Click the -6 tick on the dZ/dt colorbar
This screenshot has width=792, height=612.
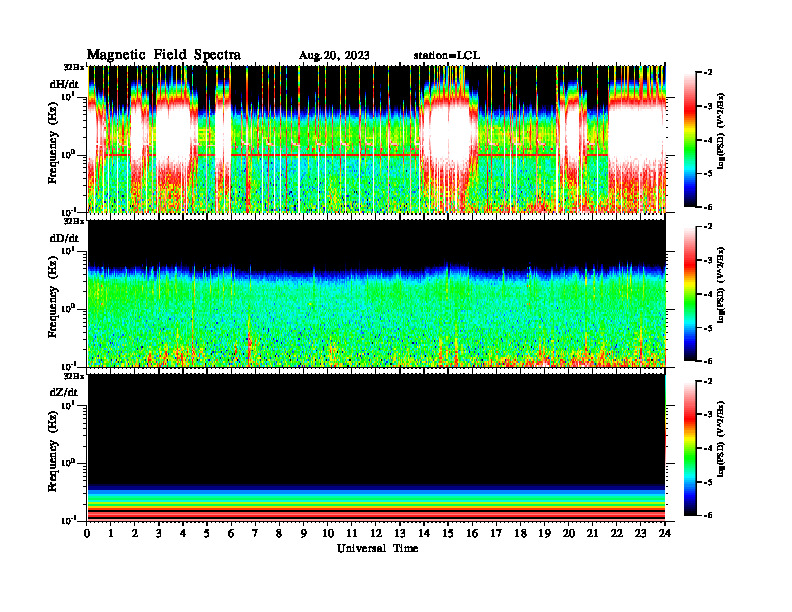click(708, 515)
